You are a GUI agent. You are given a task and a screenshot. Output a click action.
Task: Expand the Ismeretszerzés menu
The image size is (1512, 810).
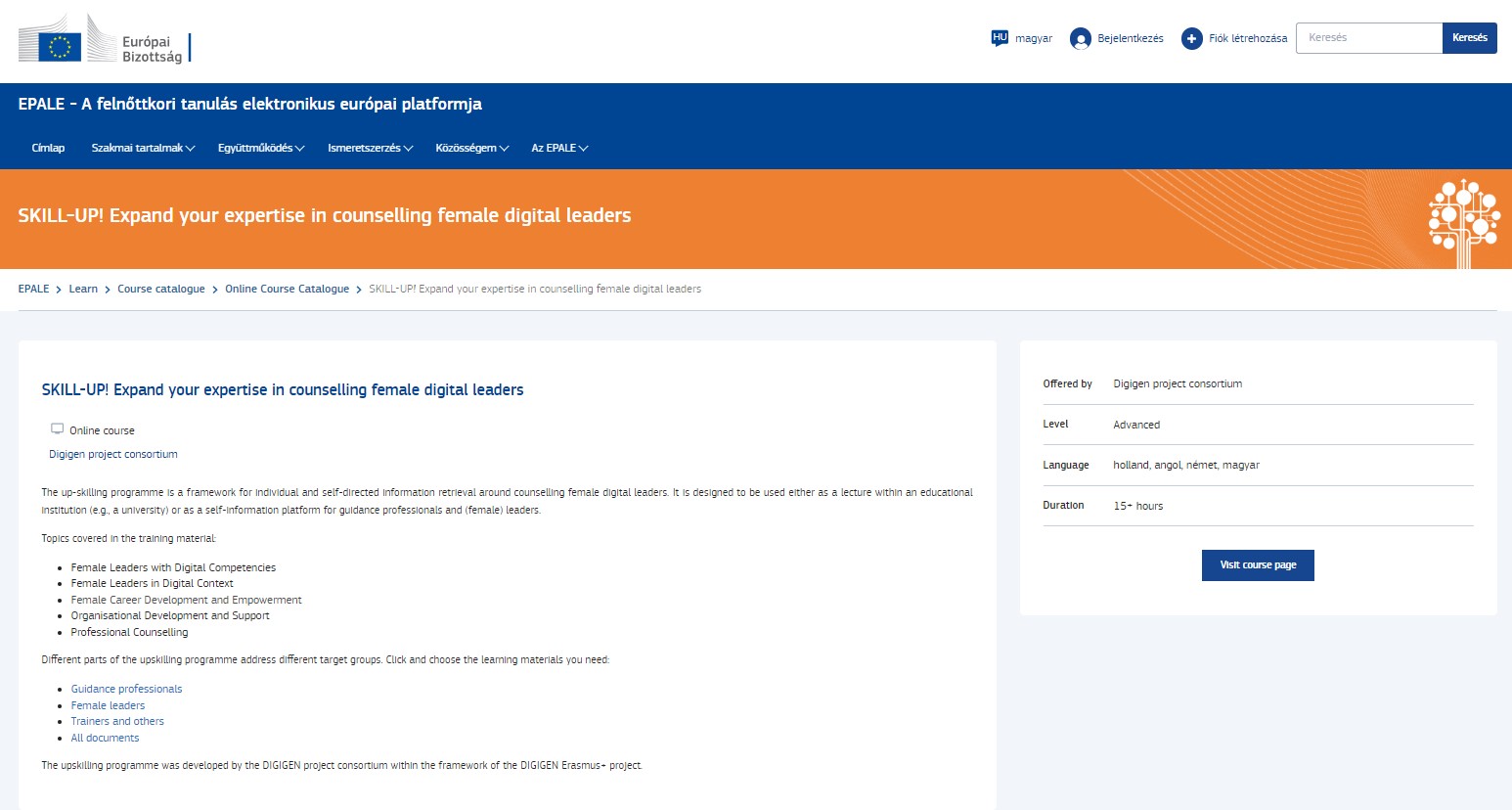[x=371, y=149]
